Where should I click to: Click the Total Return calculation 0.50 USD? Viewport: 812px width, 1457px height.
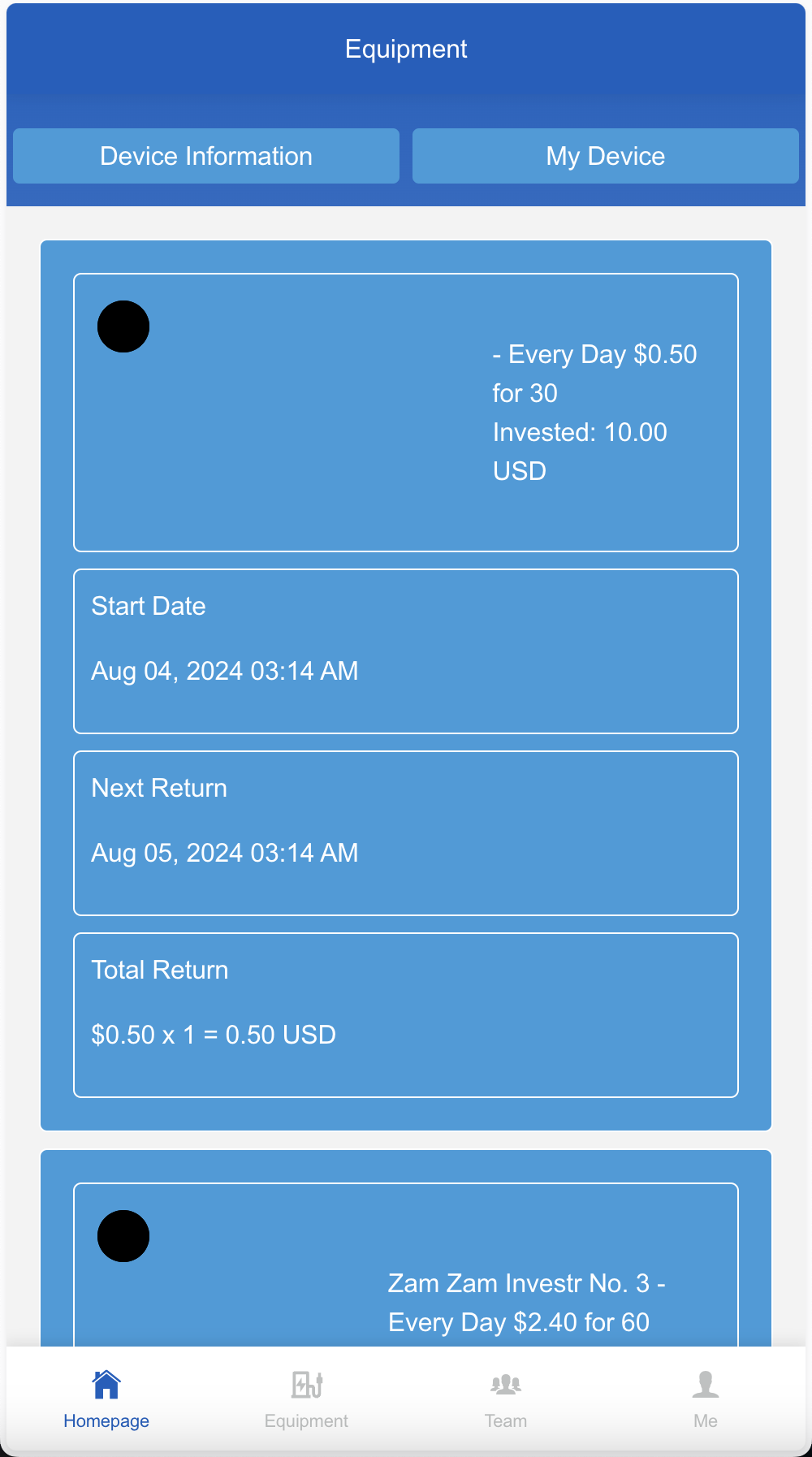214,1035
